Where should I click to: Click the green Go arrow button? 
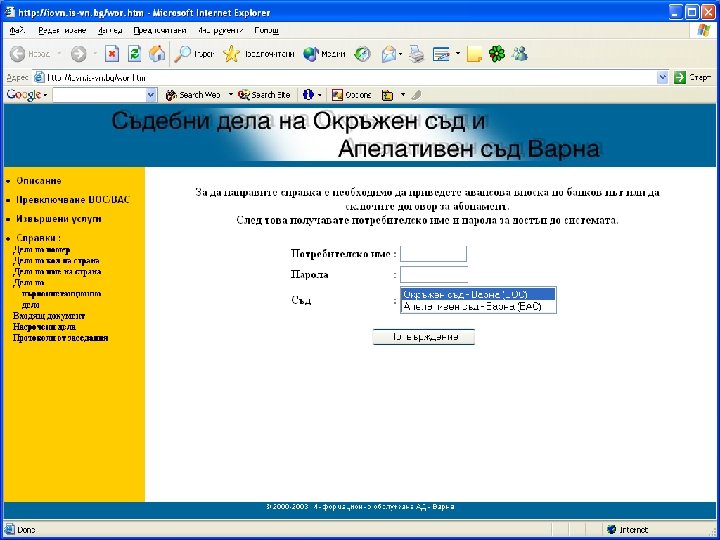coord(680,78)
